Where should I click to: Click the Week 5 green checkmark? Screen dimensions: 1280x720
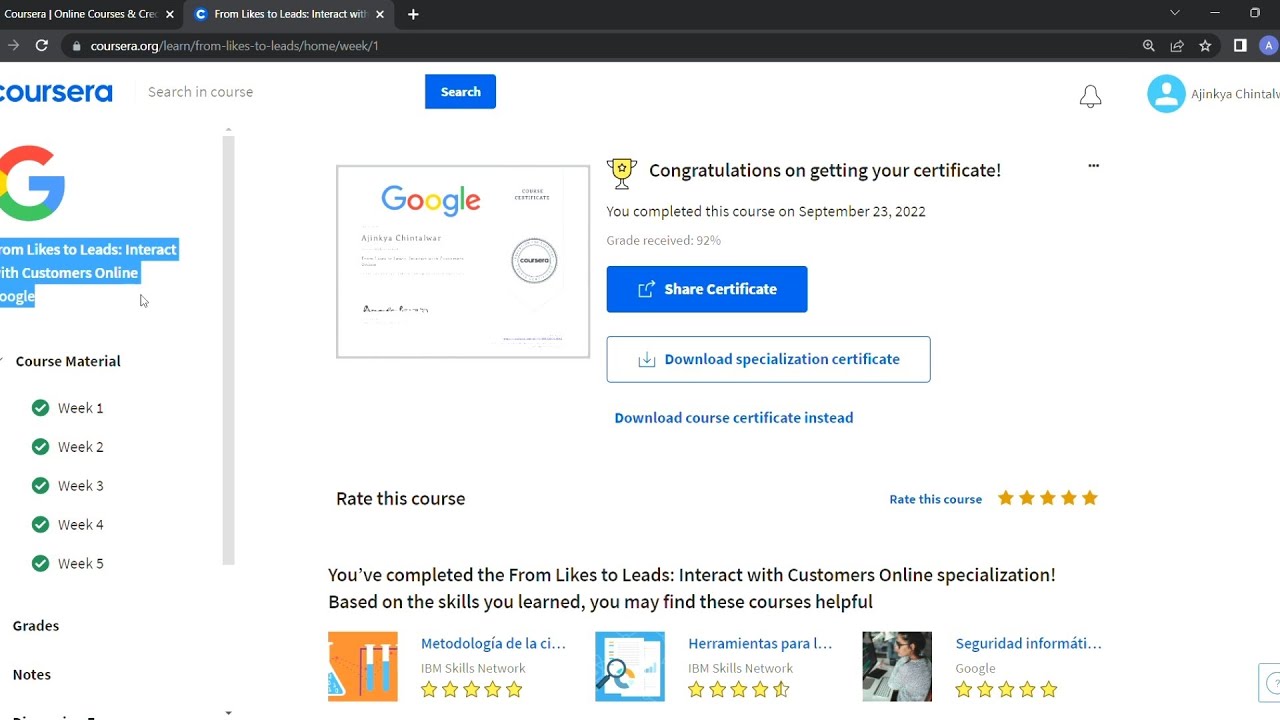pos(40,563)
